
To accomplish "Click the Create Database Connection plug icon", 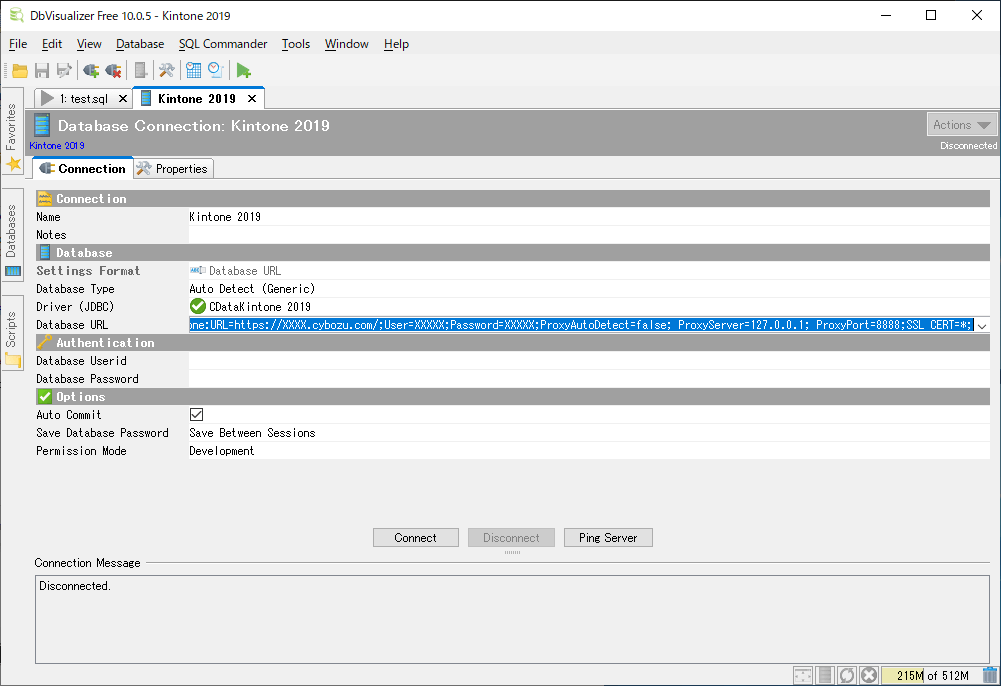I will [x=91, y=70].
